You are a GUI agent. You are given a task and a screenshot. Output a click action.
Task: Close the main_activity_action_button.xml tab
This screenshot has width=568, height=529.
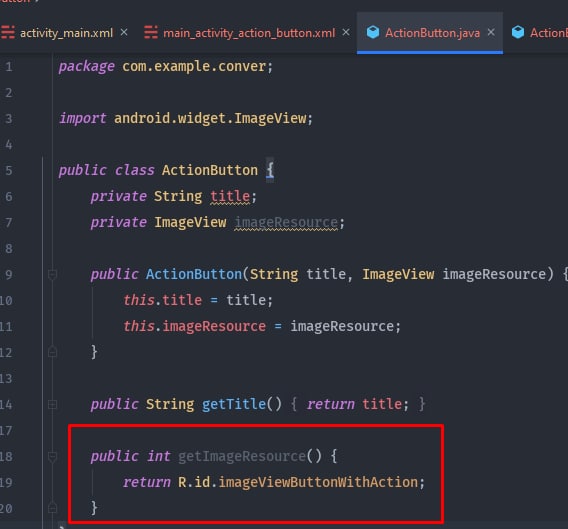tap(346, 33)
